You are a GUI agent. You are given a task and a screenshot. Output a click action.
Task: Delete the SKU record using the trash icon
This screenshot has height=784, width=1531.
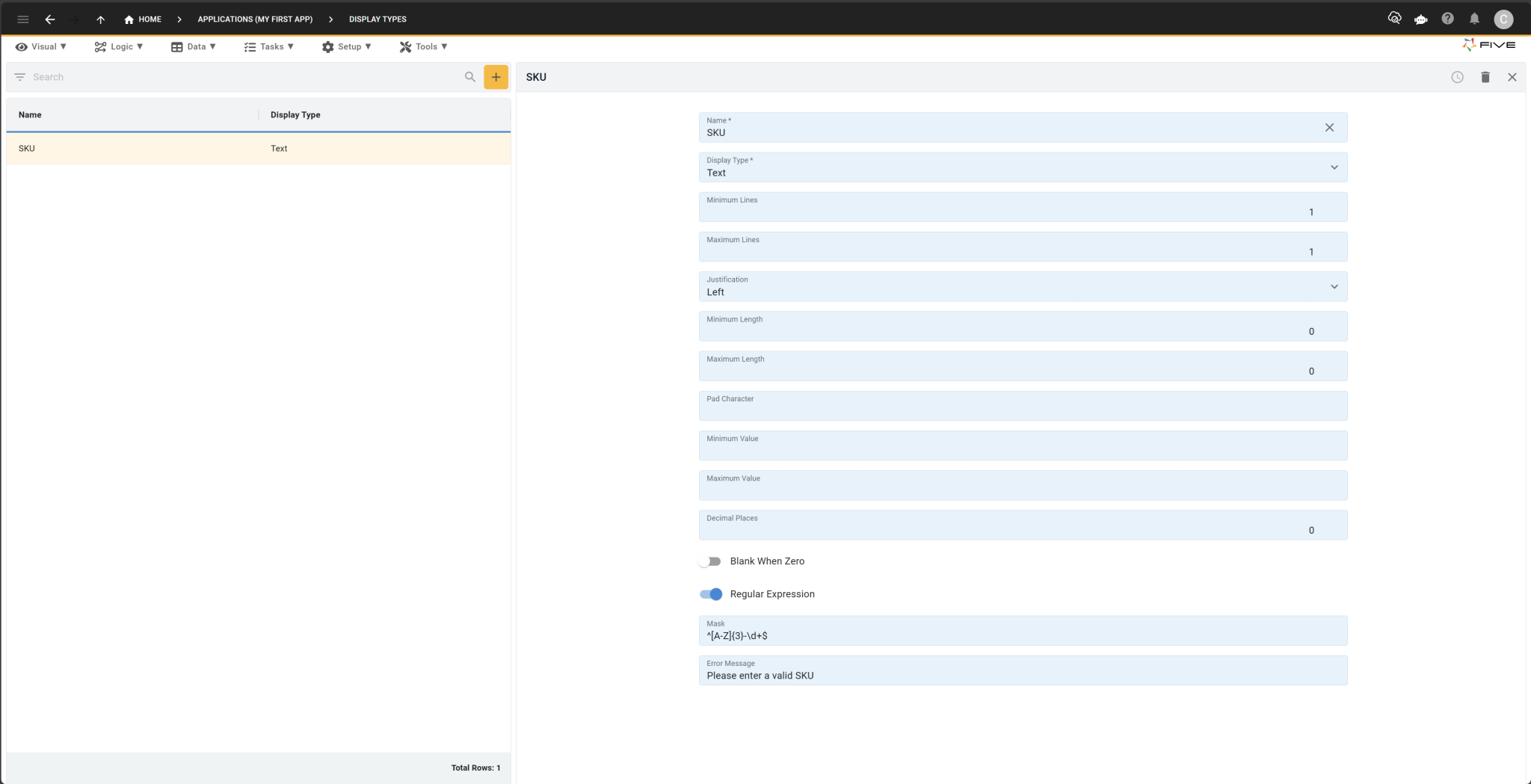pos(1485,77)
